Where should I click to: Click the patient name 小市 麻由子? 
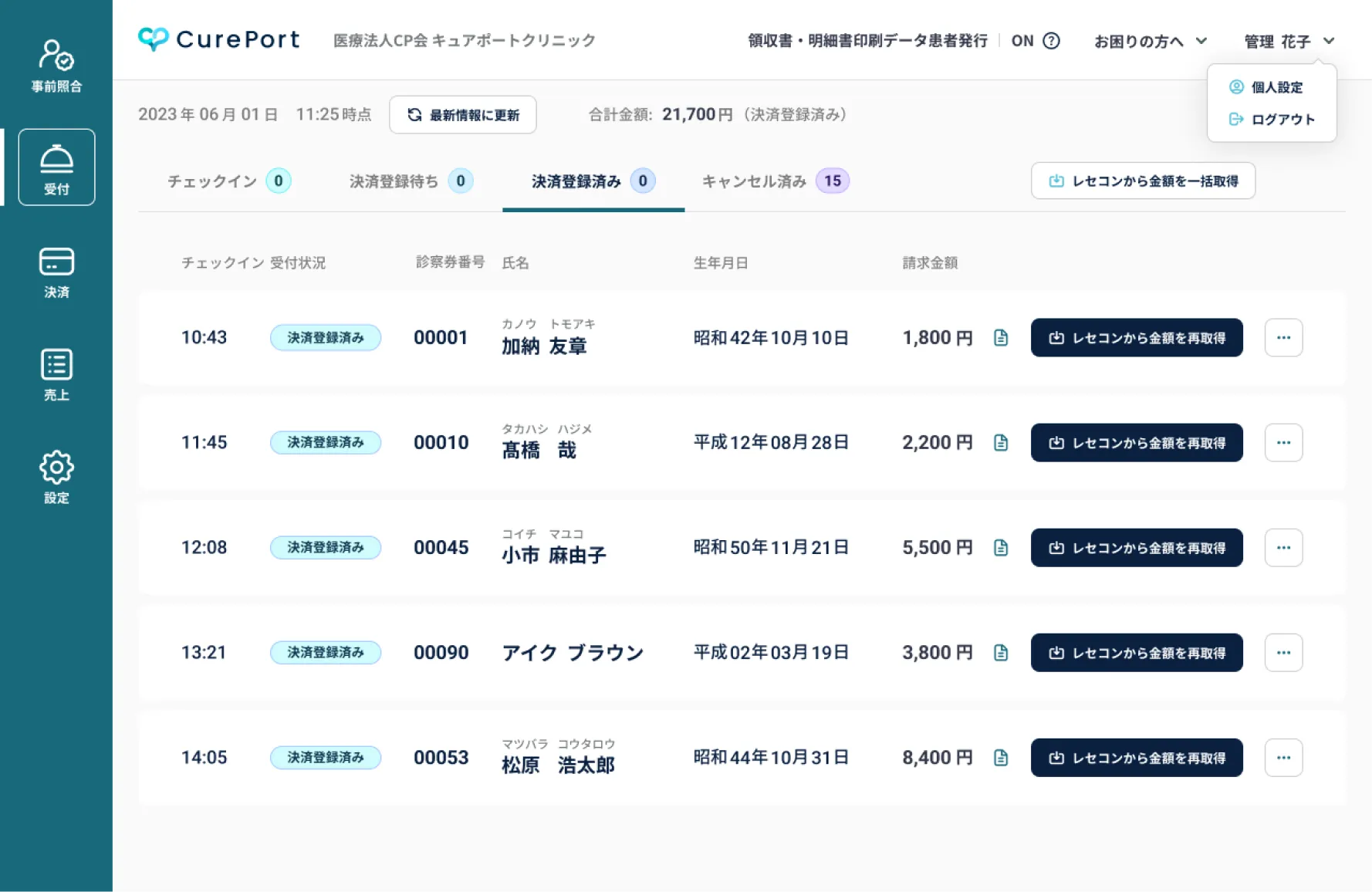[554, 556]
